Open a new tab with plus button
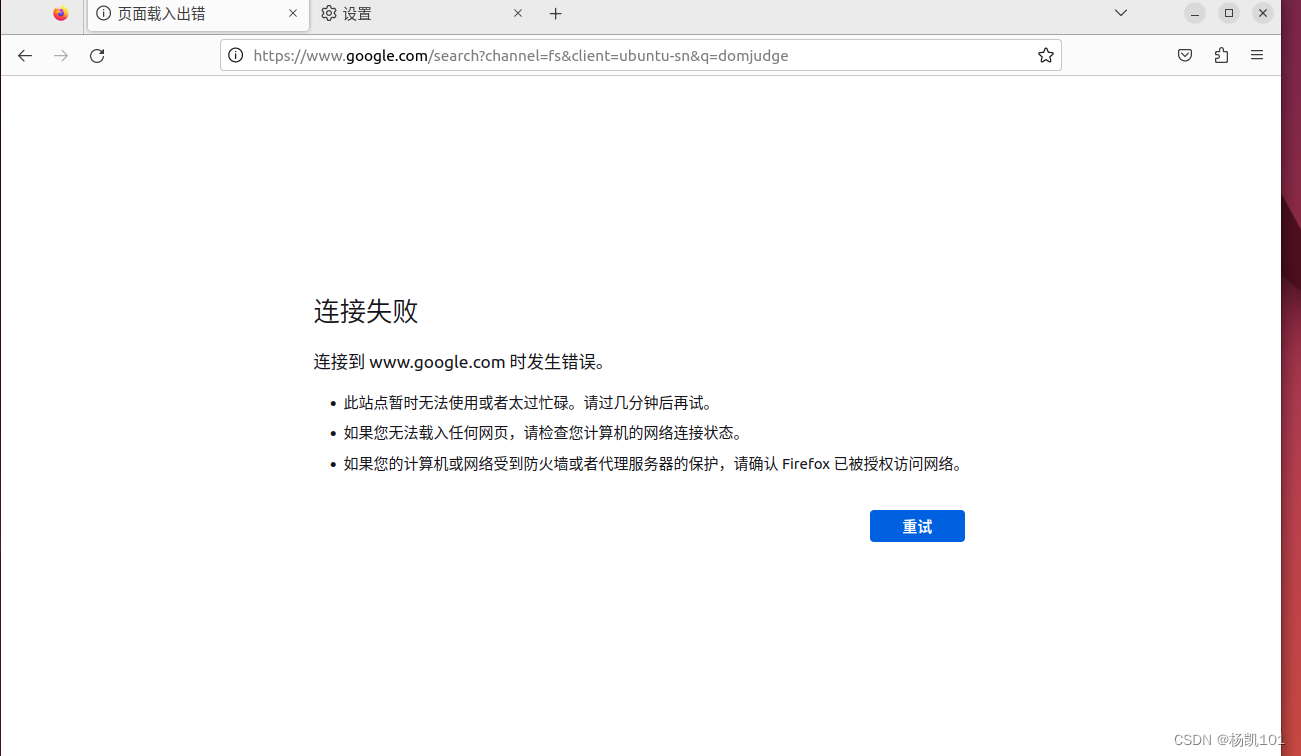This screenshot has height=756, width=1301. [x=556, y=14]
